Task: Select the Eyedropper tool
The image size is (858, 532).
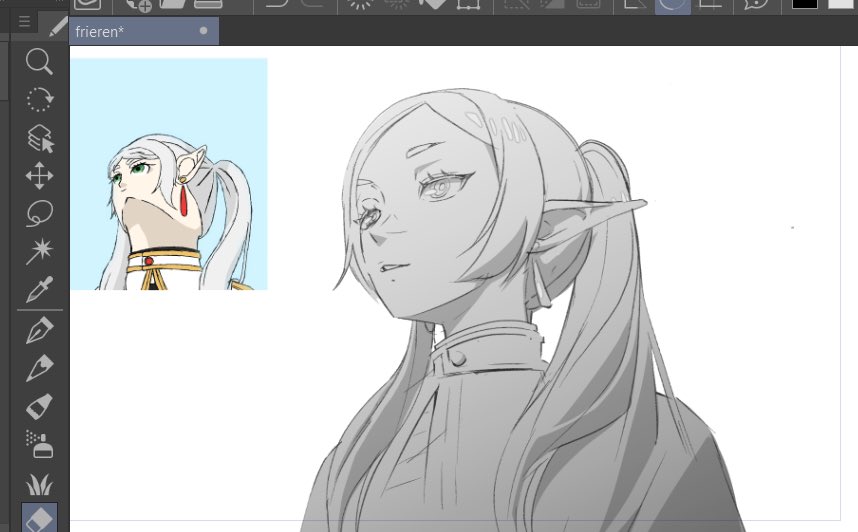Action: (x=39, y=289)
